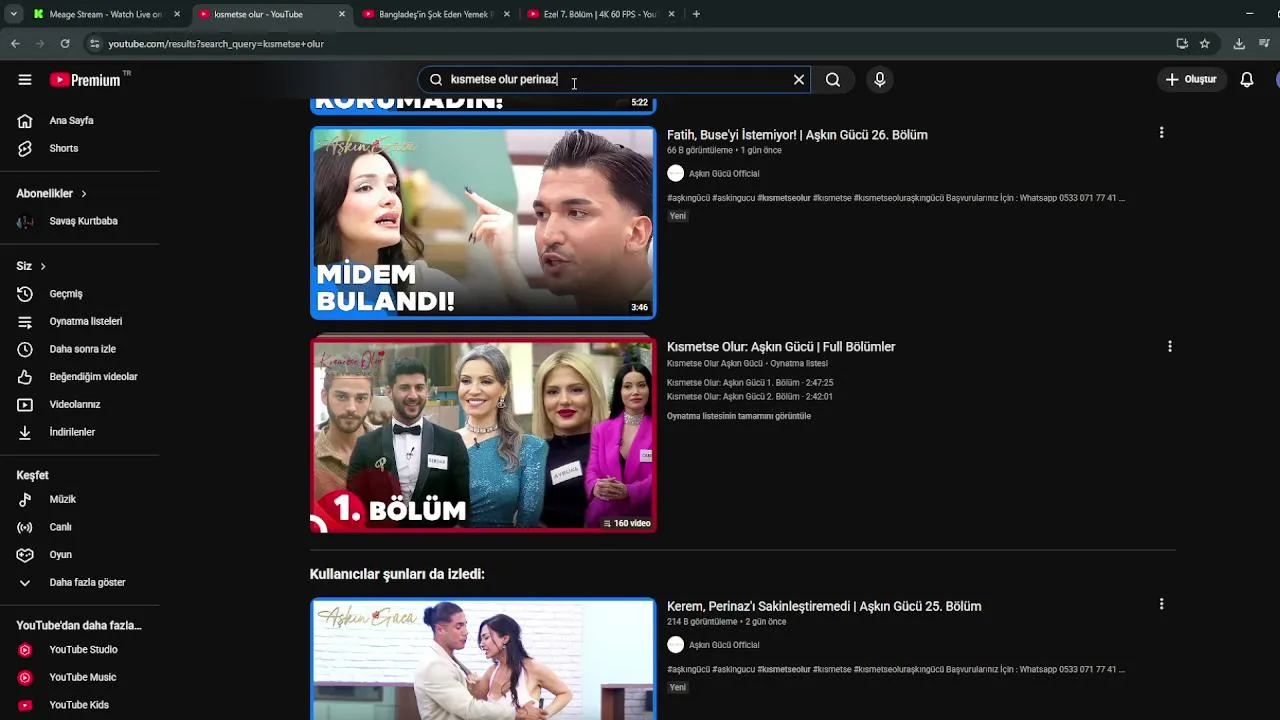Open a new browser tab
This screenshot has width=1280, height=720.
696,14
